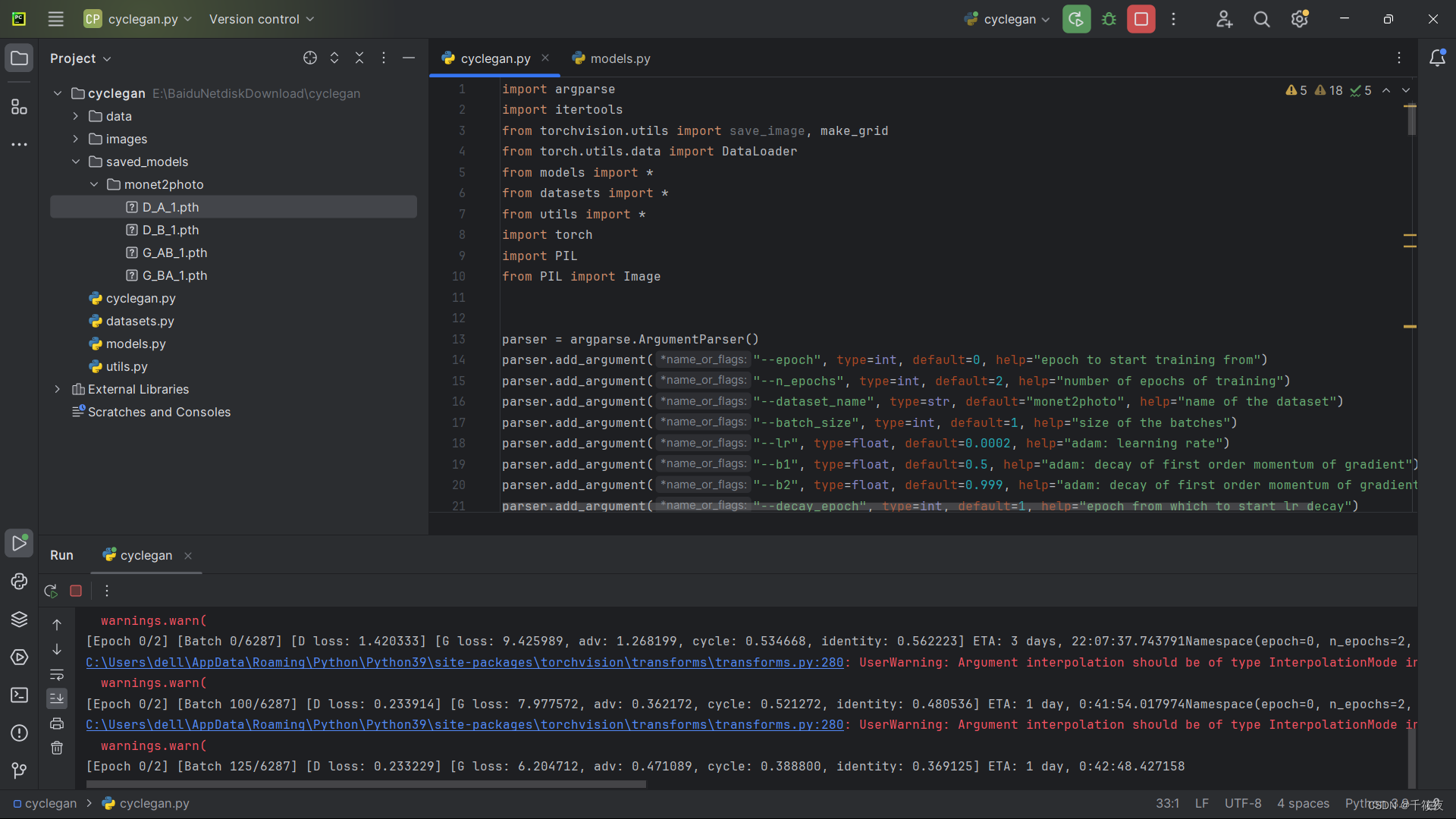Click the Run tool icon in sidebar

[x=20, y=542]
